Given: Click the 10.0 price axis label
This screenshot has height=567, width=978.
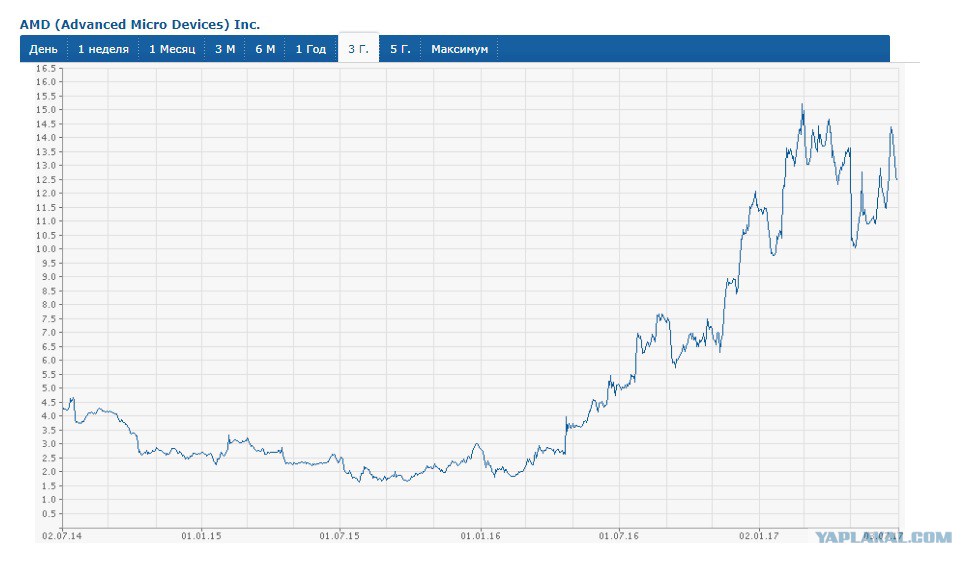Looking at the screenshot, I should [x=46, y=249].
